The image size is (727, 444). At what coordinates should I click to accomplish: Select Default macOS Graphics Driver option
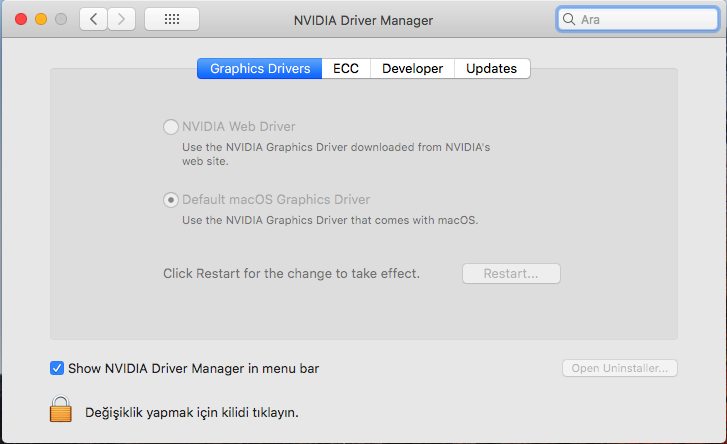pos(170,200)
